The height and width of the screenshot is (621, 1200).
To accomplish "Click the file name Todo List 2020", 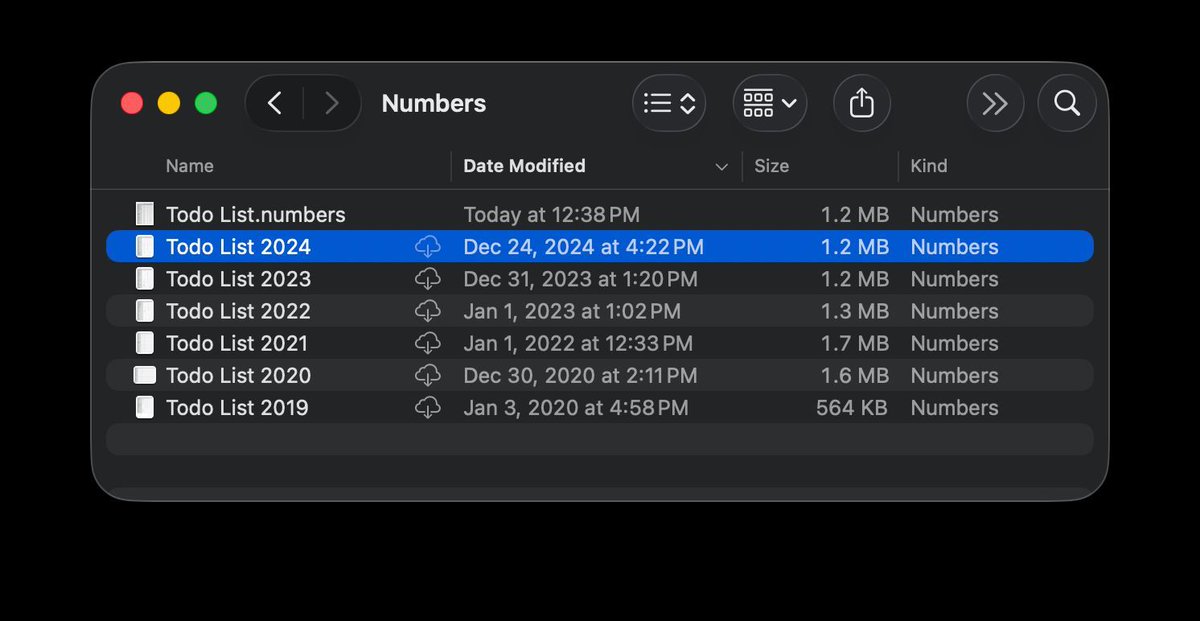I will (238, 375).
